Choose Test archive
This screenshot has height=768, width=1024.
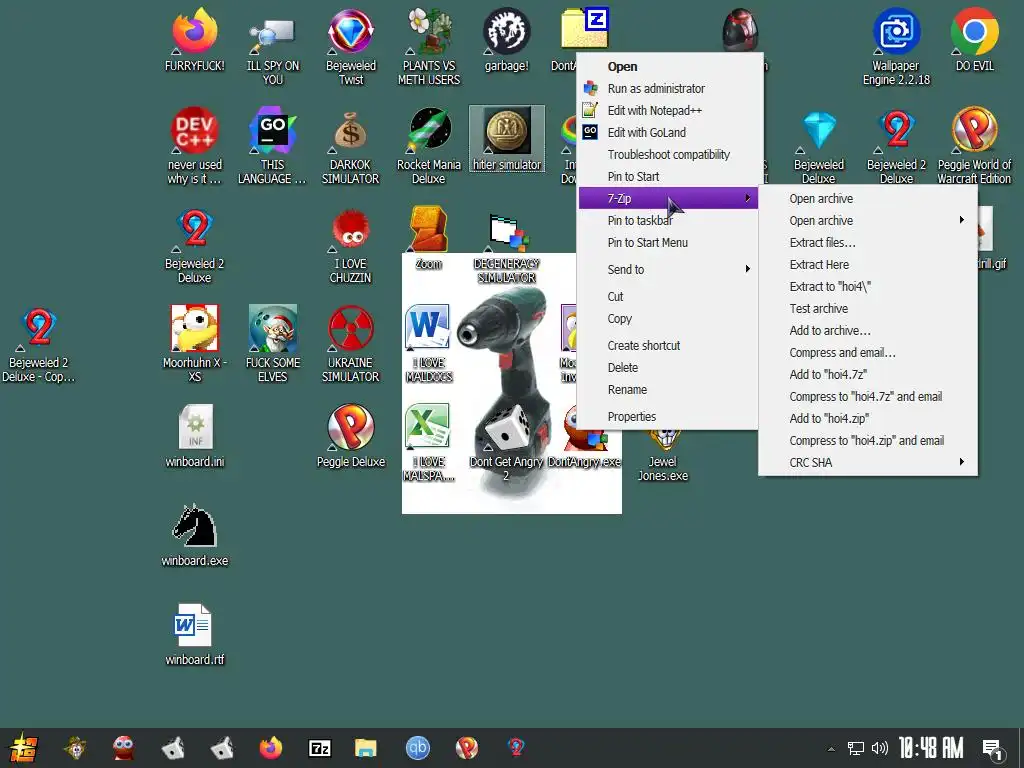(868, 308)
